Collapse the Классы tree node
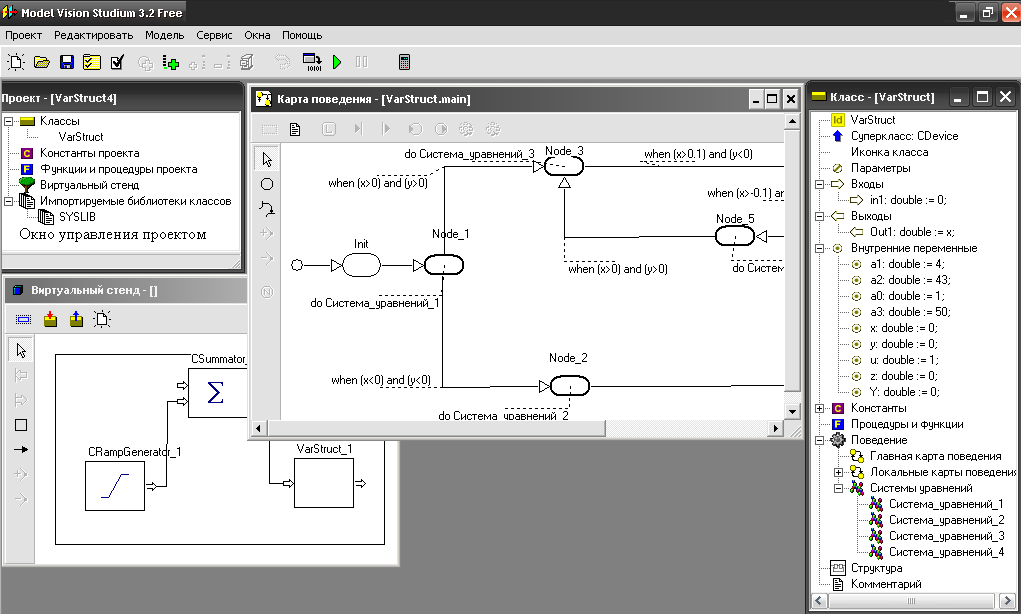1021x614 pixels. coord(8,121)
